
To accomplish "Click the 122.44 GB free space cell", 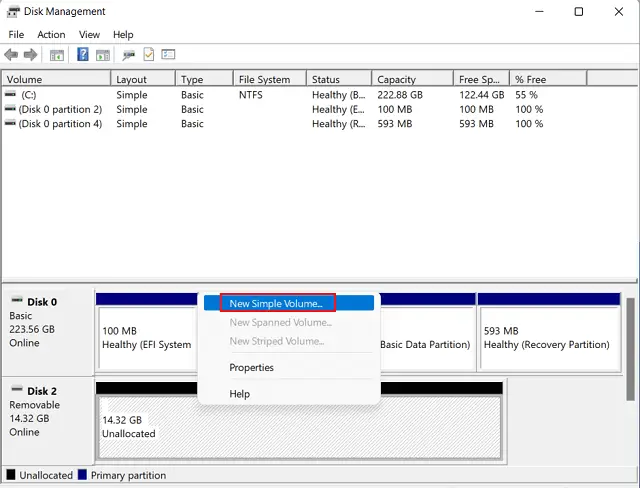I will pyautogui.click(x=482, y=95).
